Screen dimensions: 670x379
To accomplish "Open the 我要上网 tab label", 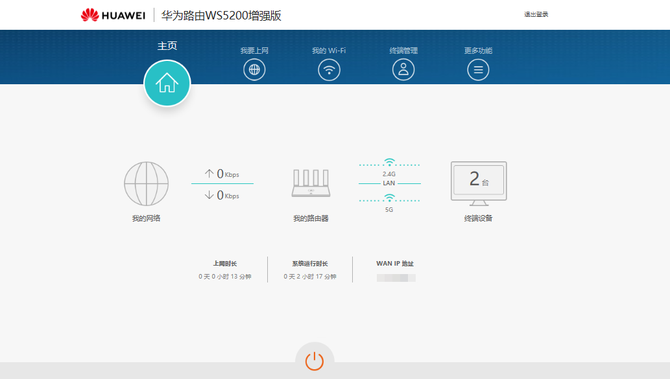I will 254,50.
